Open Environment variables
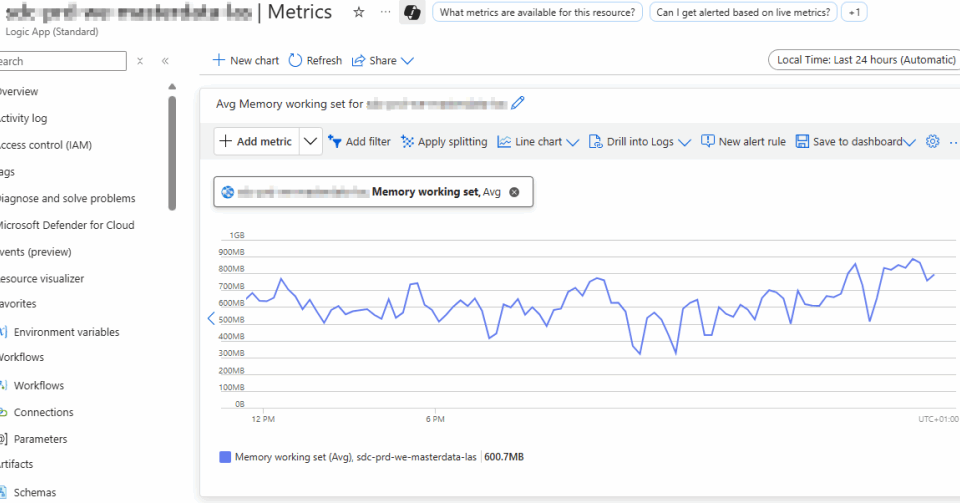The width and height of the screenshot is (960, 503). click(66, 332)
